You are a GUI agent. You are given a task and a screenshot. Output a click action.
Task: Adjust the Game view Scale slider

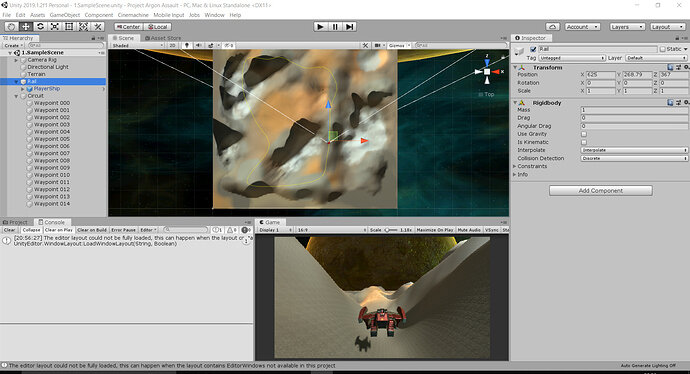(391, 230)
